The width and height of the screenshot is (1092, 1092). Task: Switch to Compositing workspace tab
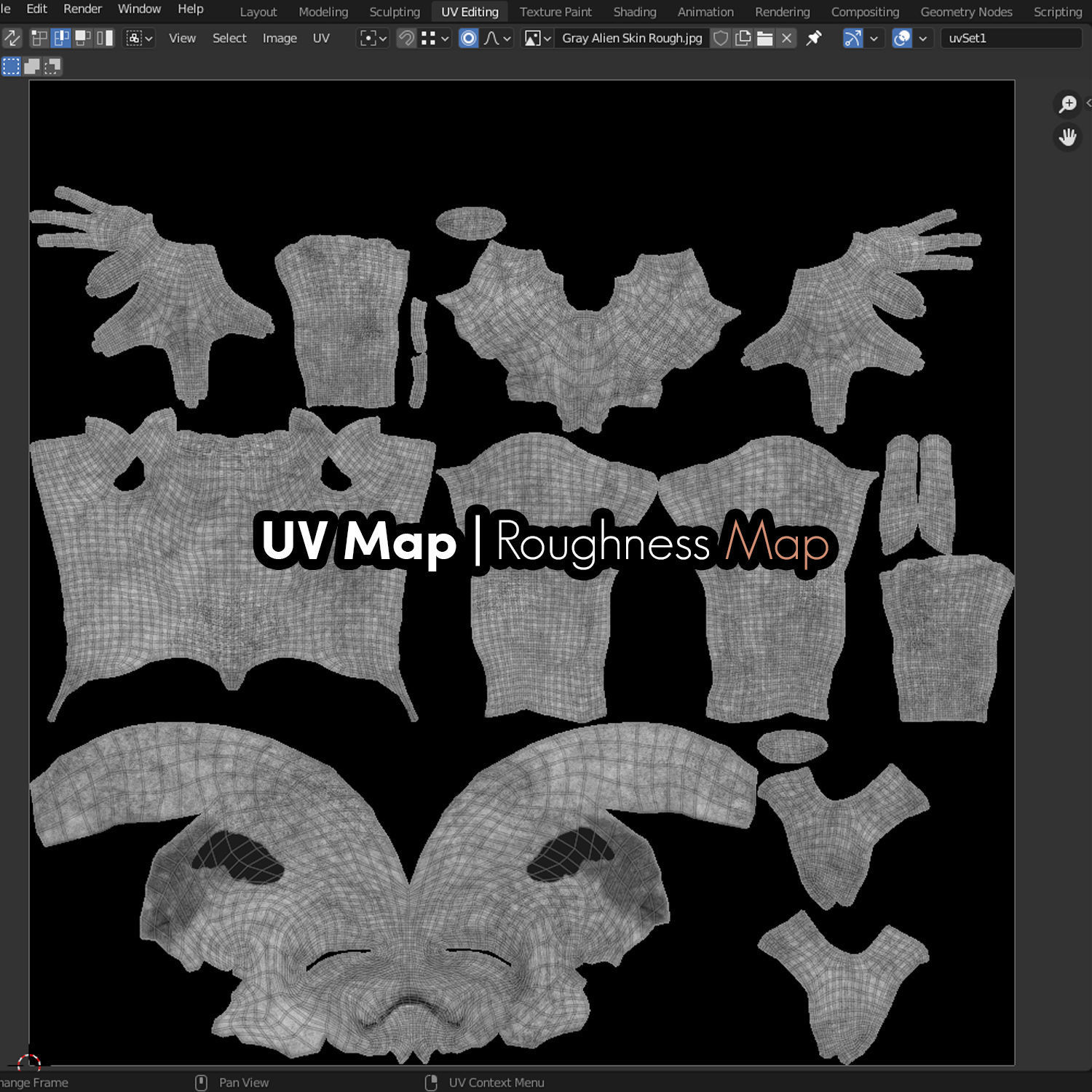[x=865, y=12]
